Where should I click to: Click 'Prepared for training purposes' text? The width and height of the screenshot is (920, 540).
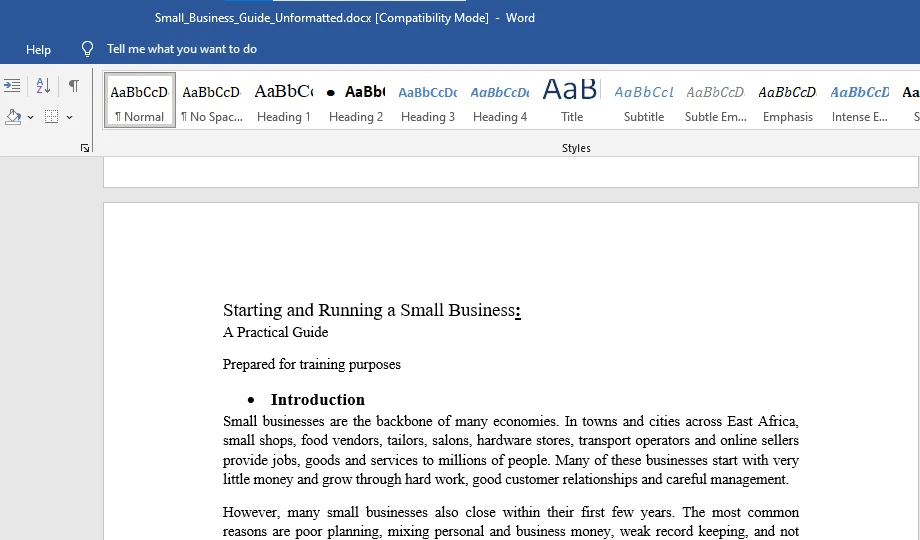coord(312,364)
